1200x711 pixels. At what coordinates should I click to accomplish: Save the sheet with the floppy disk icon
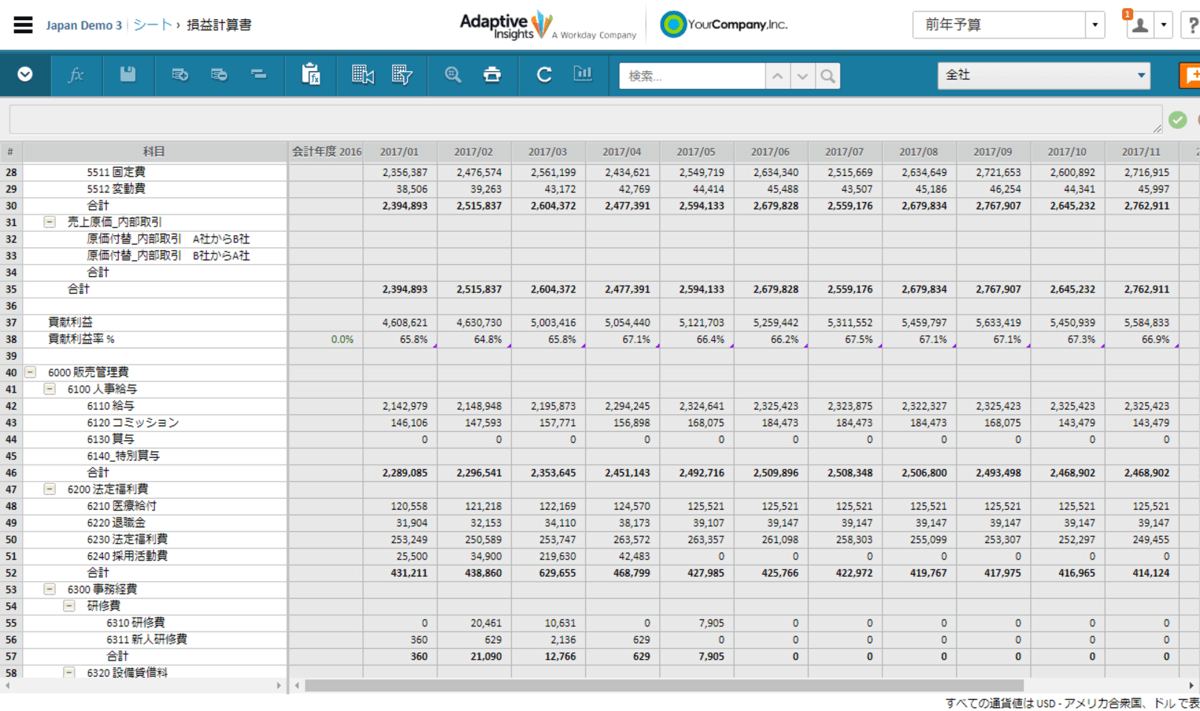128,75
